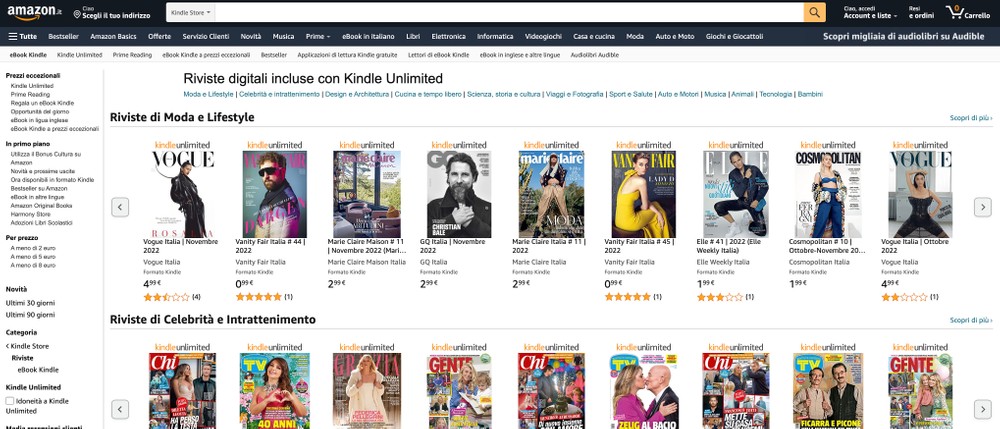1000x429 pixels.
Task: Open Audible audiolibri promo banner text
Action: 903,36
